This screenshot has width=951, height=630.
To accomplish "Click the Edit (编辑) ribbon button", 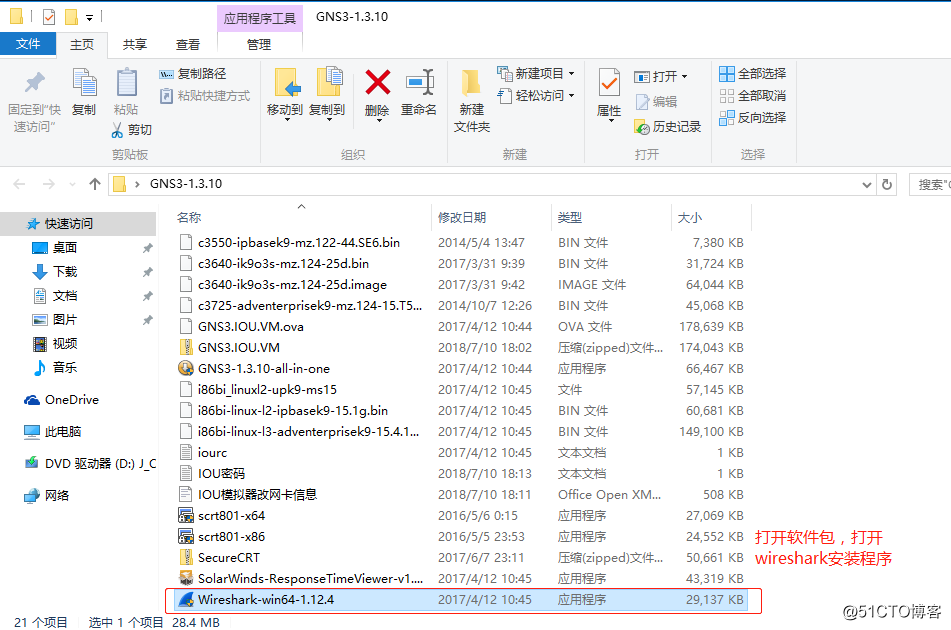I will pos(655,102).
